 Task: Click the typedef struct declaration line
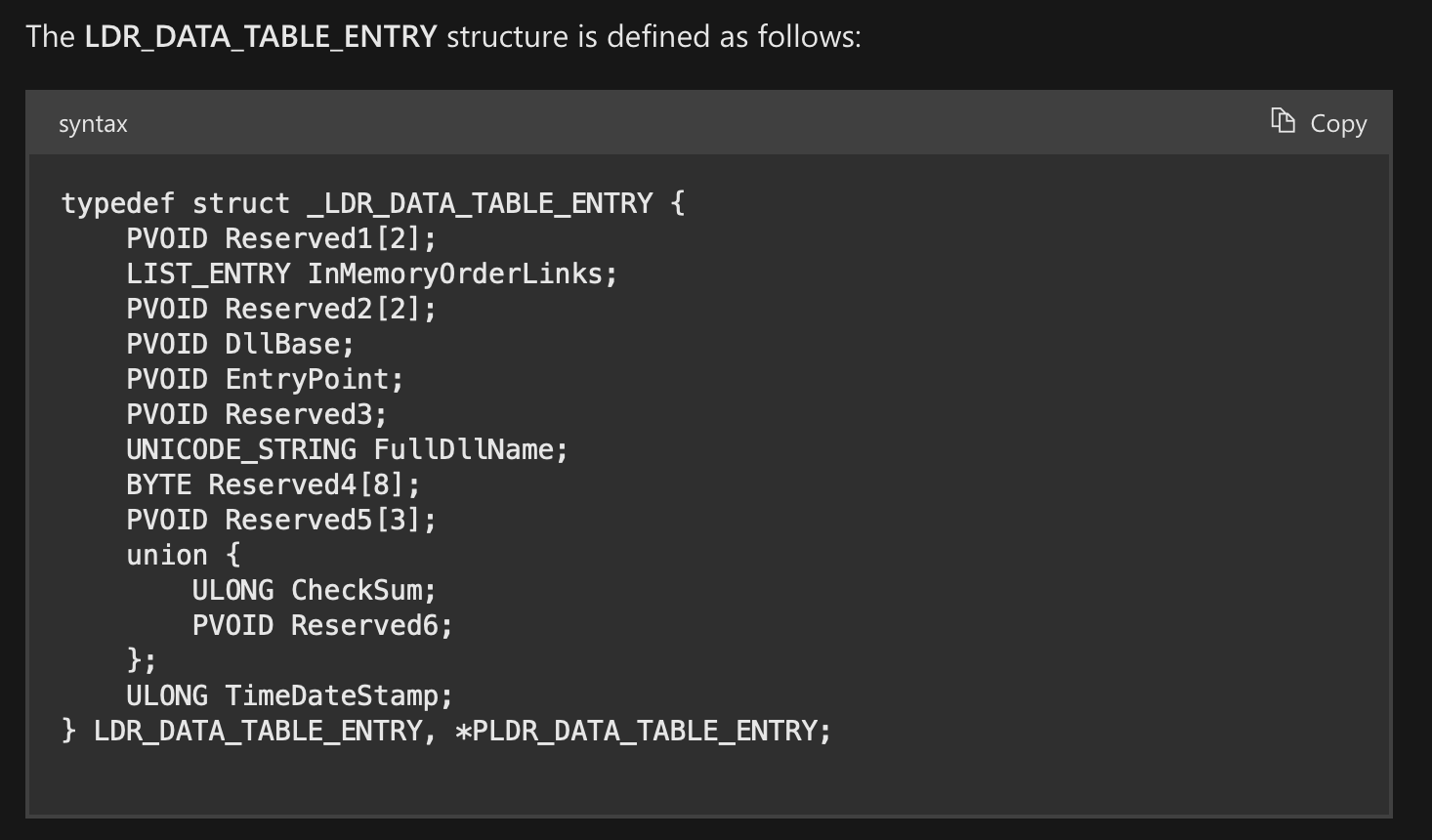371,202
